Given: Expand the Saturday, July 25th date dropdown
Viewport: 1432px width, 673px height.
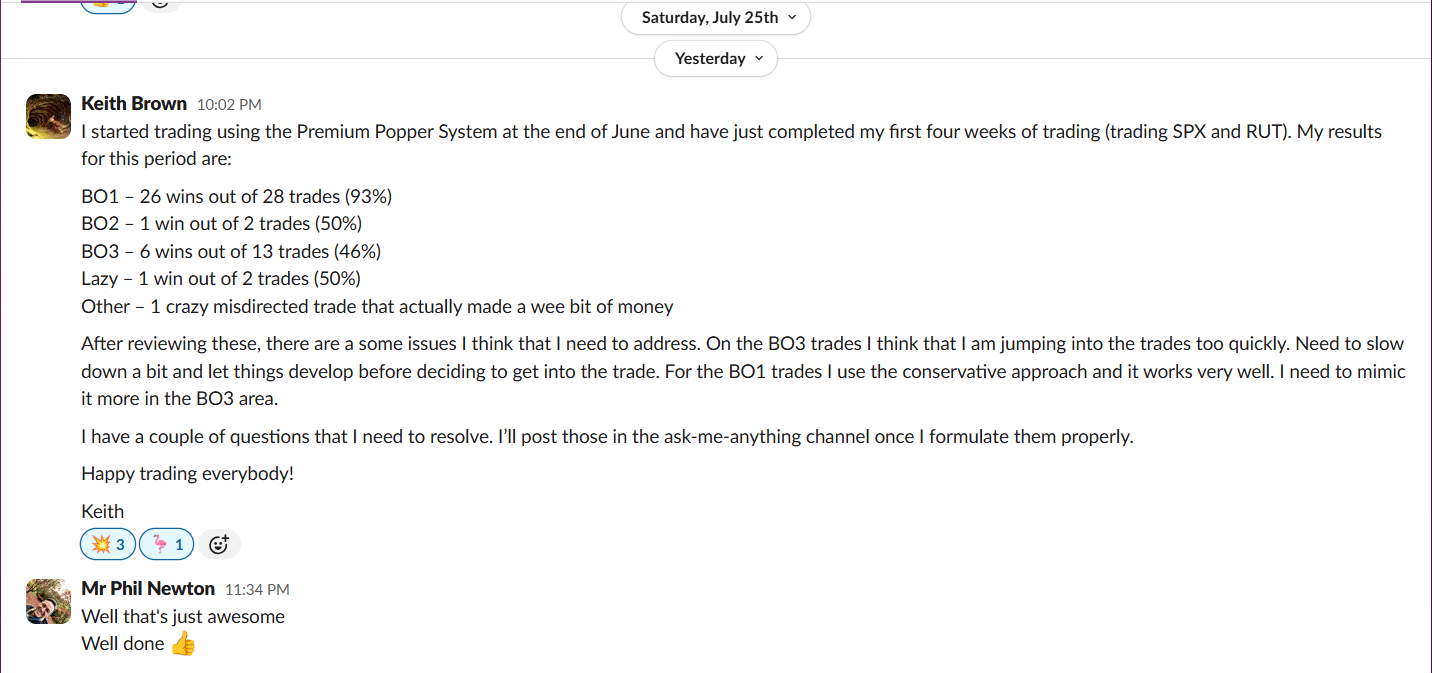Looking at the screenshot, I should point(716,17).
